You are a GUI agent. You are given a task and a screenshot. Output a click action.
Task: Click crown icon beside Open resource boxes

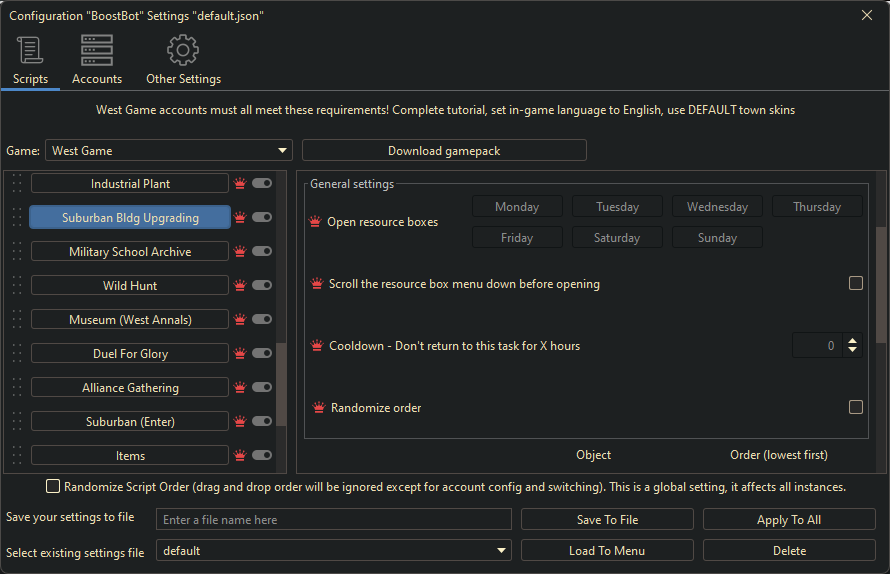(316, 222)
